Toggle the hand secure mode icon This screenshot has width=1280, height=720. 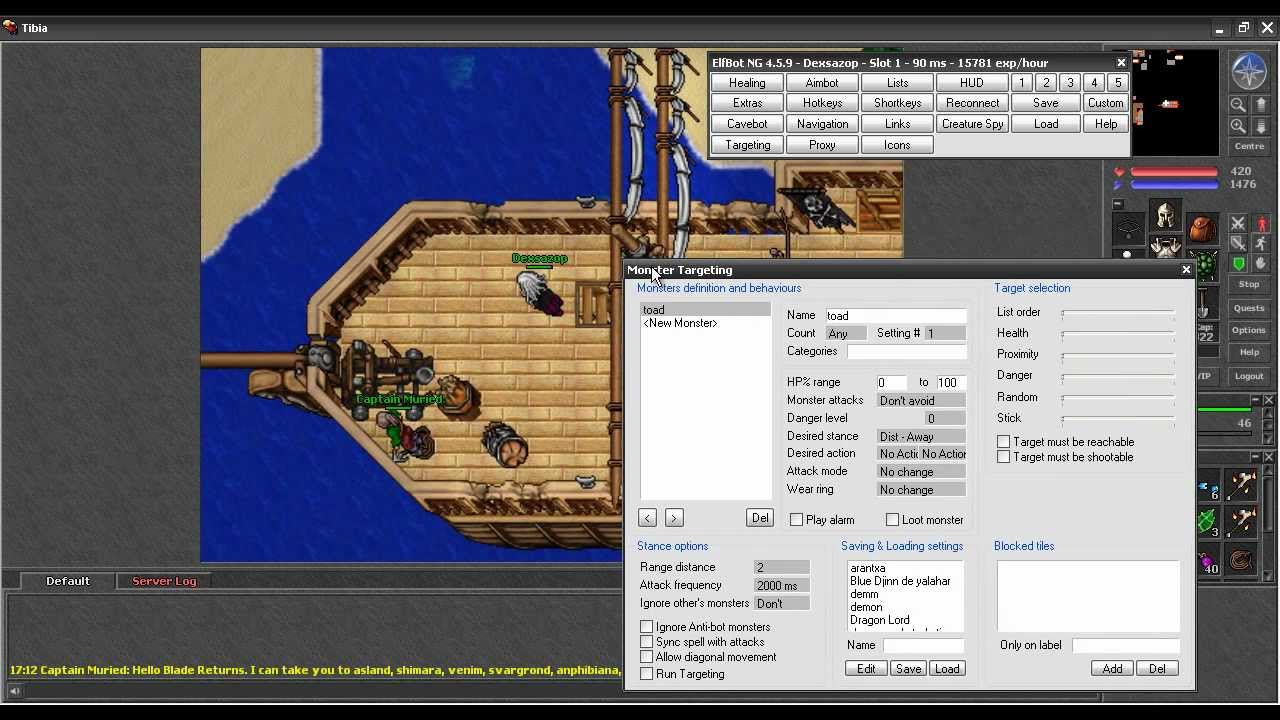[x=1261, y=264]
